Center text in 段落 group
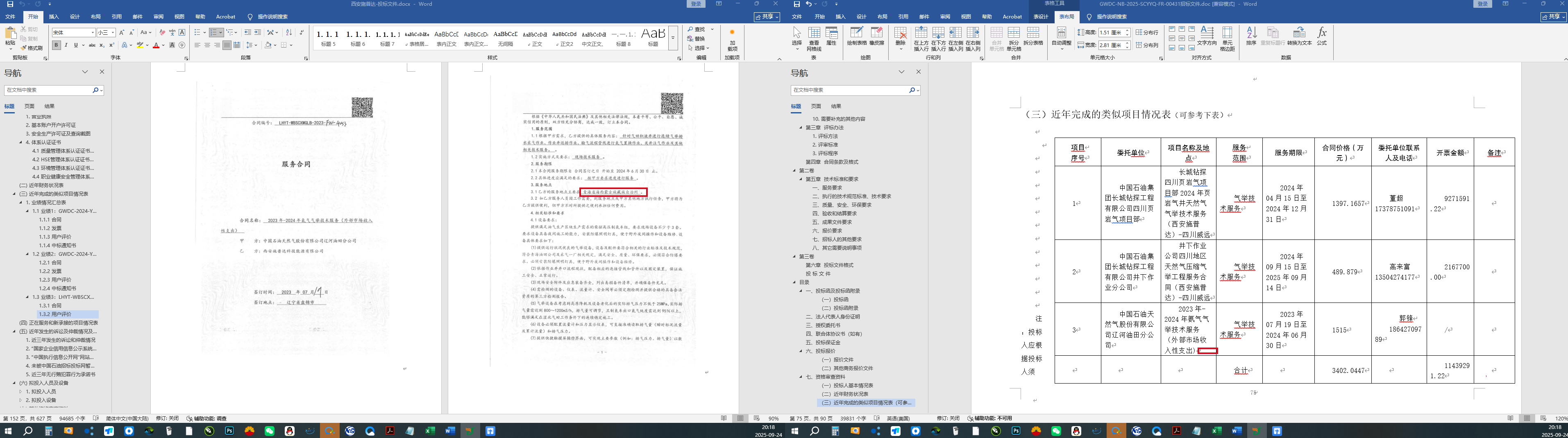 (207, 45)
